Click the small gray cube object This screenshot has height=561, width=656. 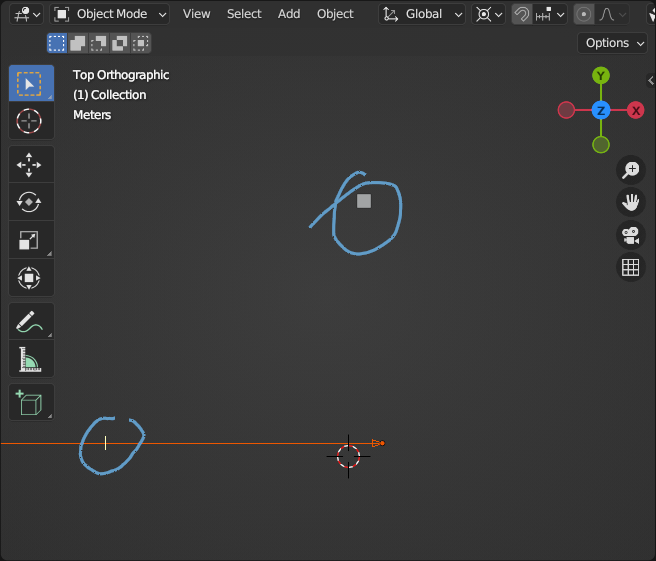364,201
